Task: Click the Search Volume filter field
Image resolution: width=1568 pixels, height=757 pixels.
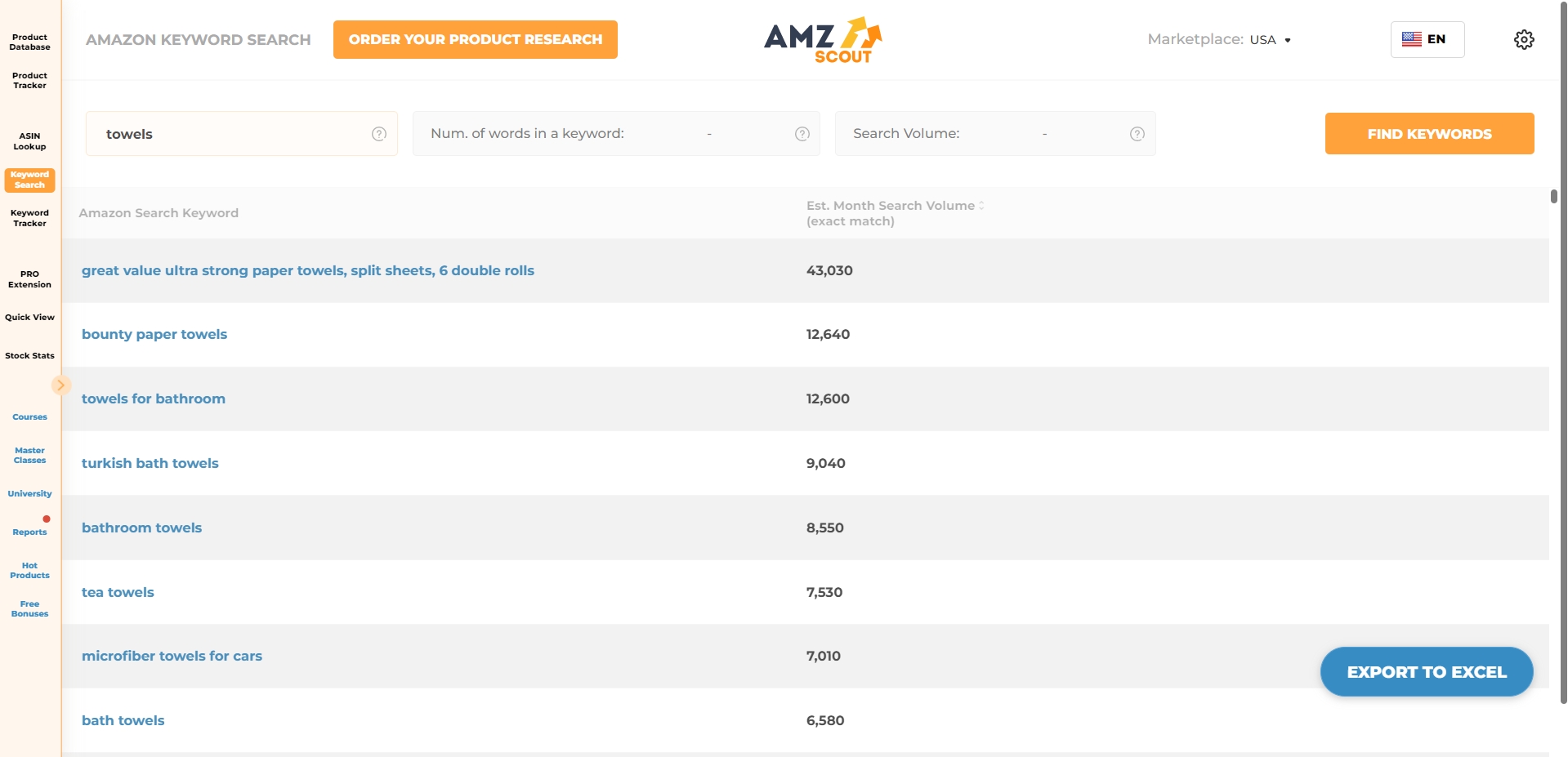Action: point(995,134)
